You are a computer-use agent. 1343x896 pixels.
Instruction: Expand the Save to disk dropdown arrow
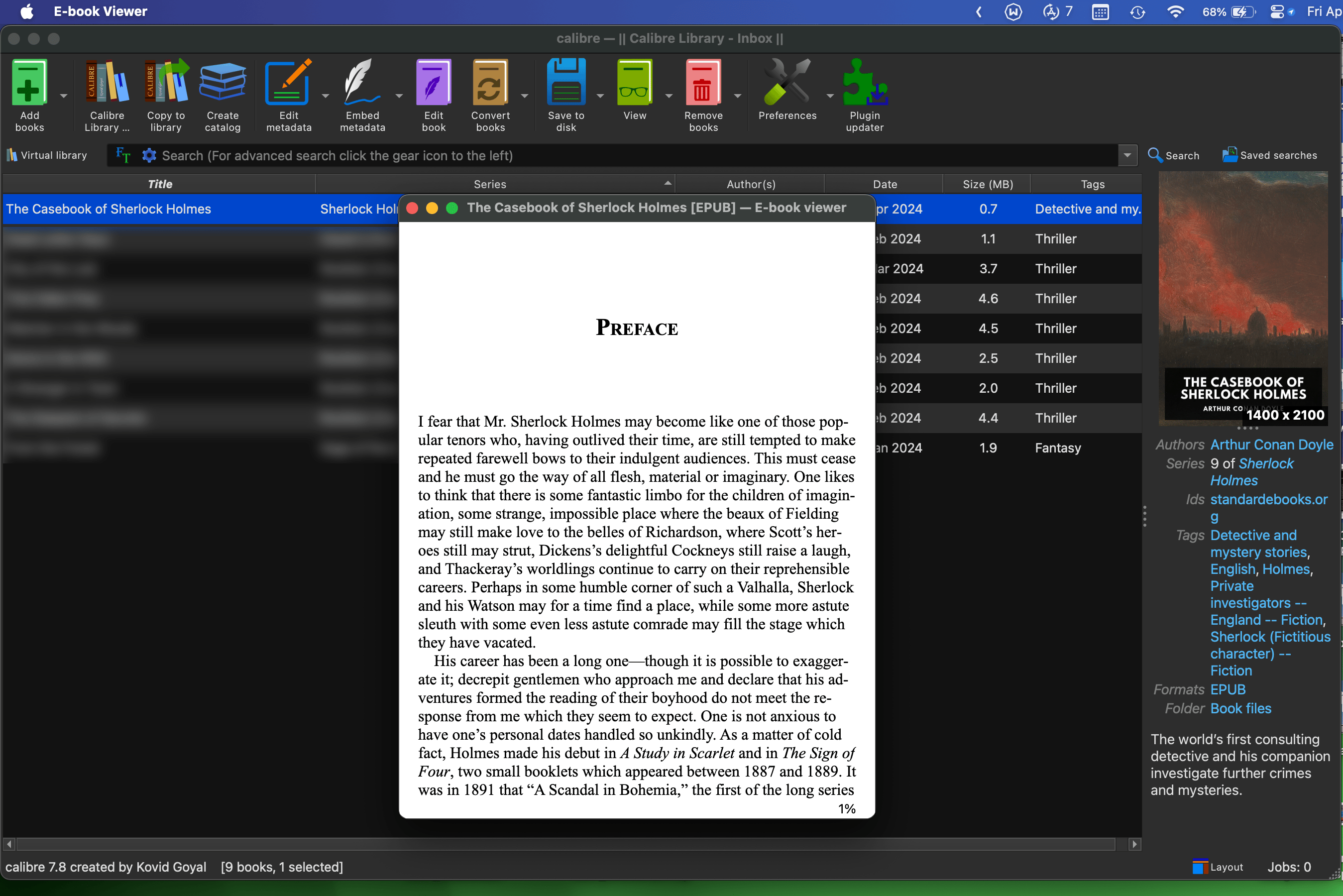coord(600,96)
